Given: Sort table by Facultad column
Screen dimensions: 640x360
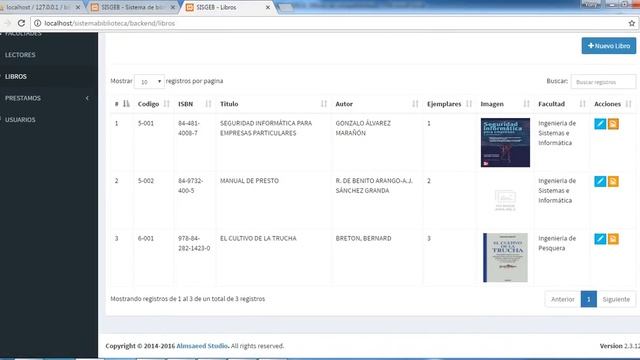Looking at the screenshot, I should 562,104.
